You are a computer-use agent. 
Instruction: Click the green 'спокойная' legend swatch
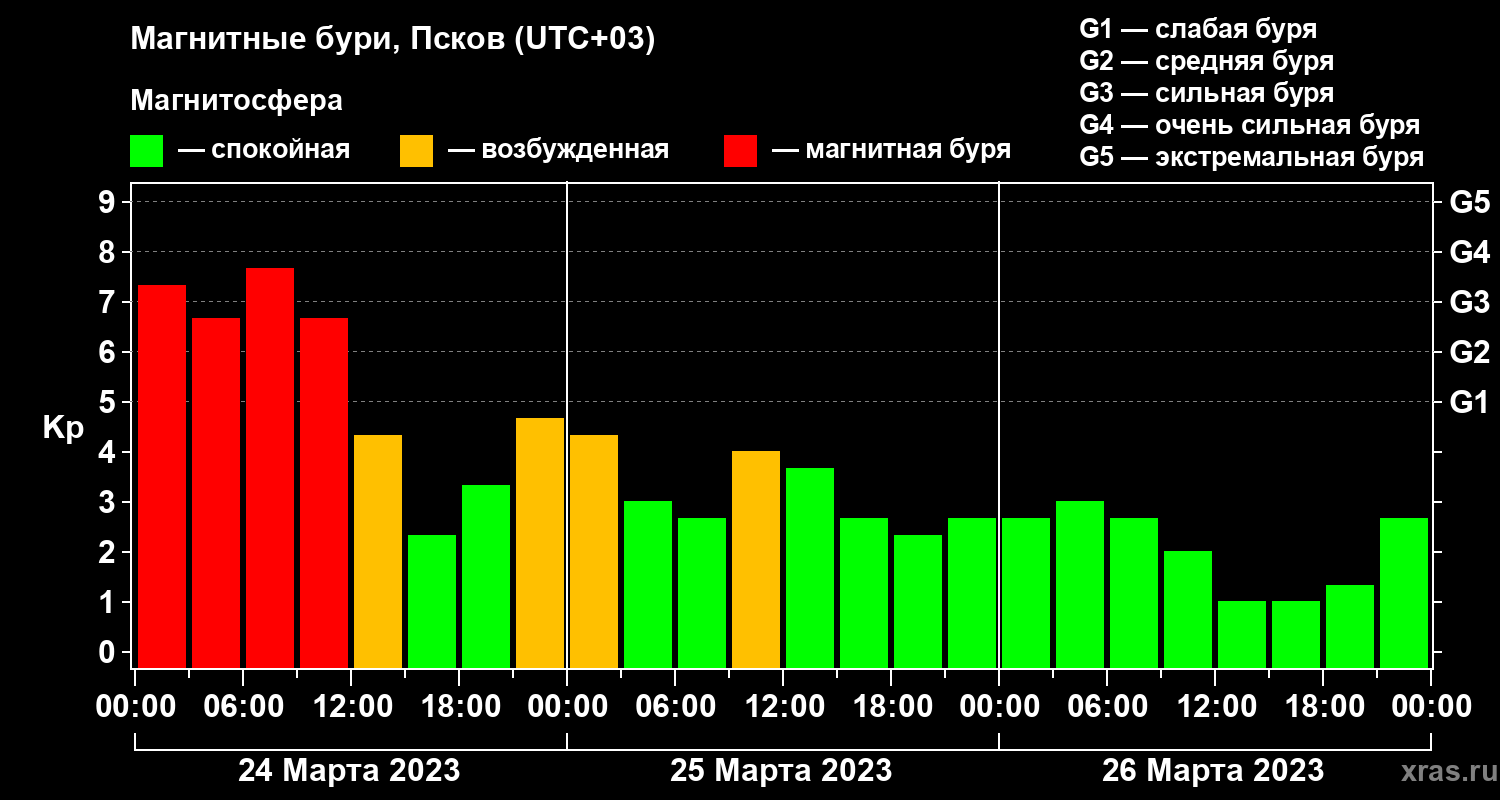click(x=146, y=151)
